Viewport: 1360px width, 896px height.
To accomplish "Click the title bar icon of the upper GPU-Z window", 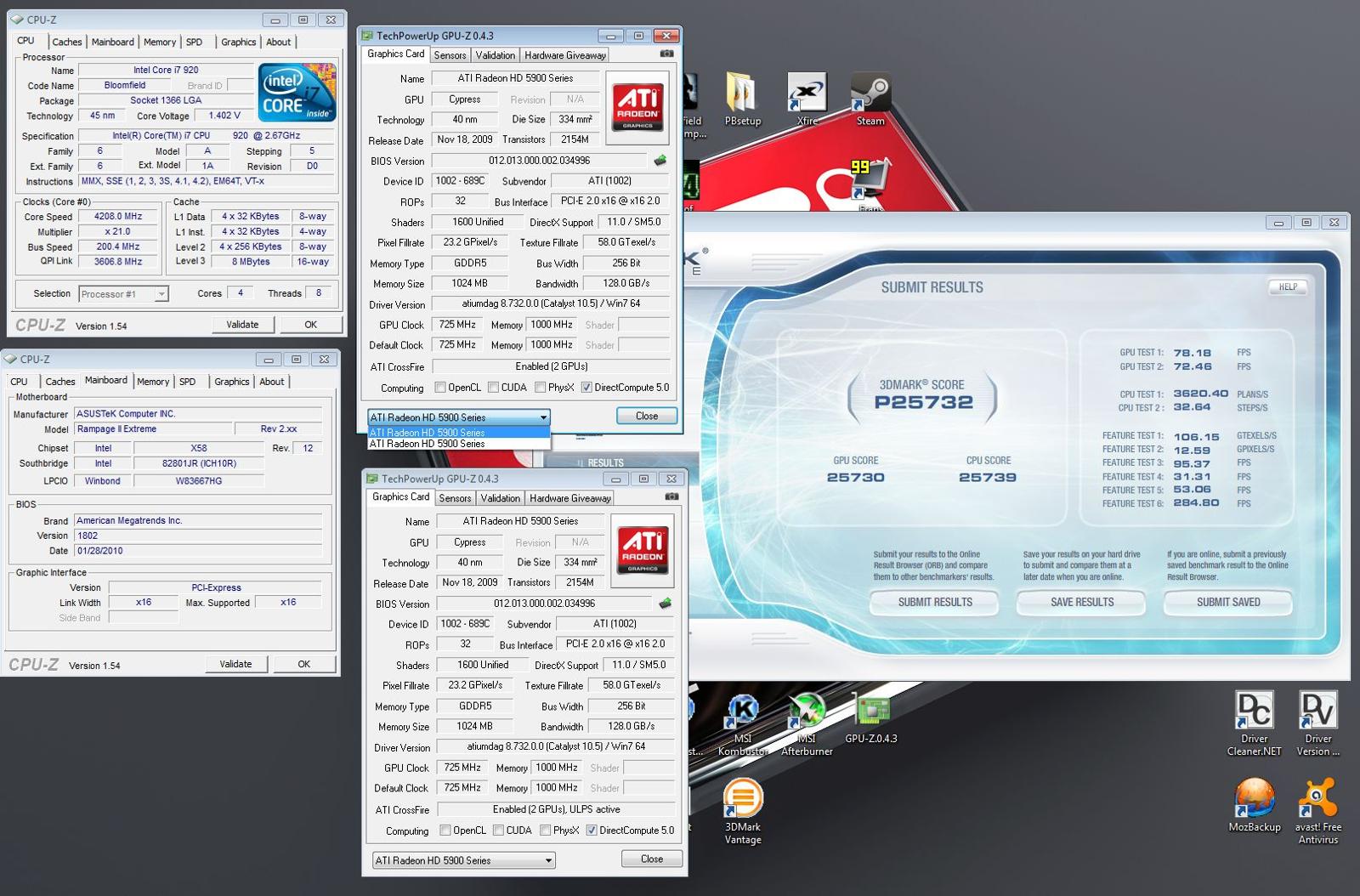I will 367,36.
